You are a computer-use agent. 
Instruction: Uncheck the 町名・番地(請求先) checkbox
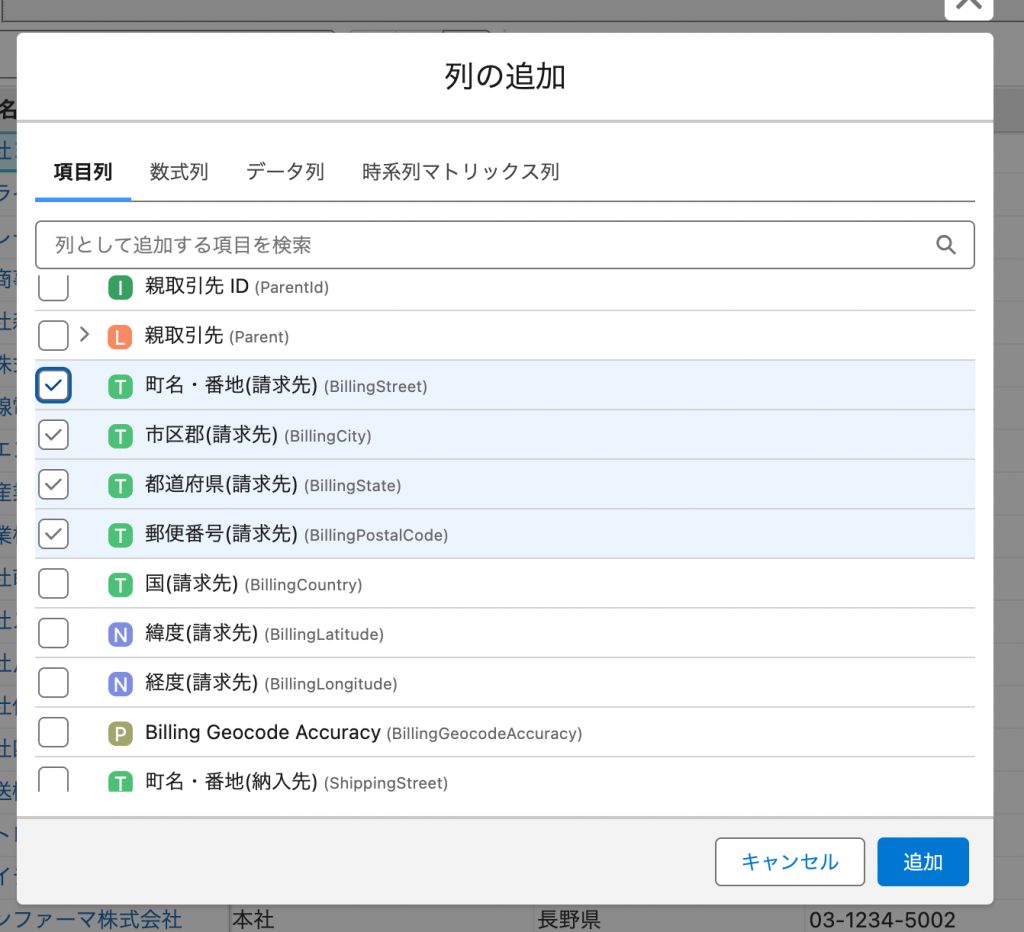click(53, 386)
